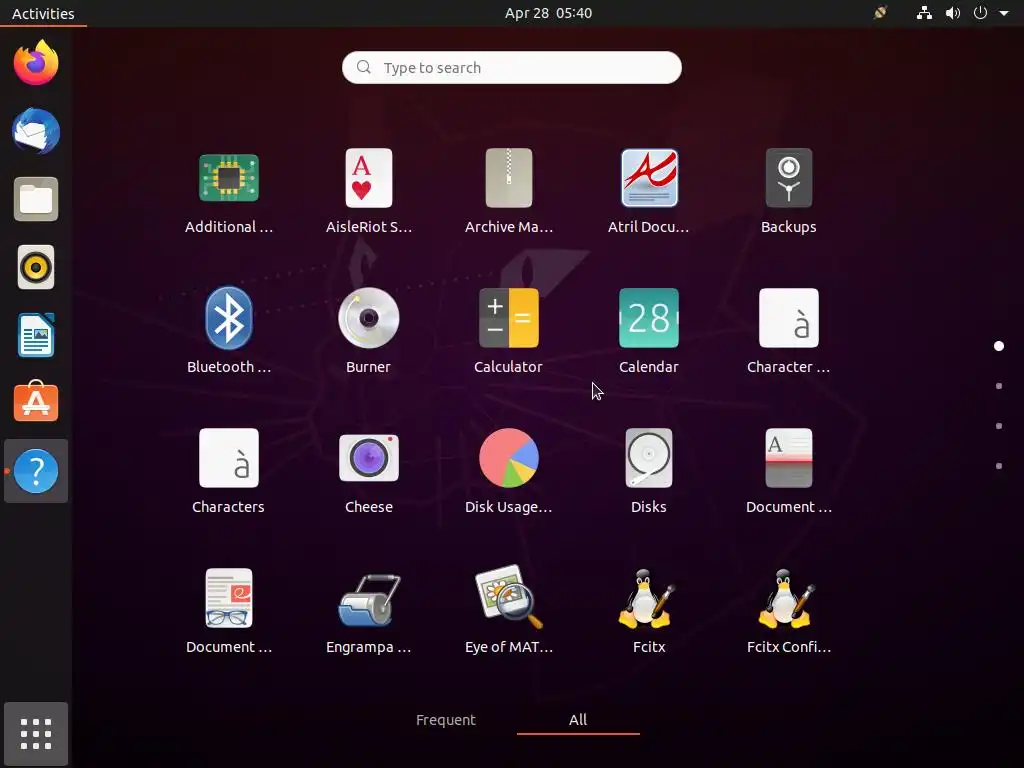Viewport: 1024px width, 768px height.
Task: Open the Backups app
Action: pos(789,191)
